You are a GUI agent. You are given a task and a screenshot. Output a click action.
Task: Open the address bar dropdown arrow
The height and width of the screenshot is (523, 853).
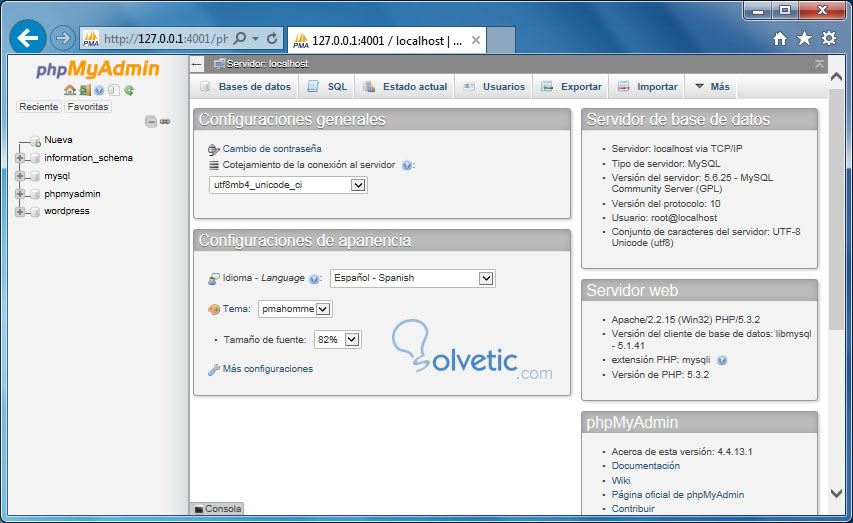coord(256,39)
